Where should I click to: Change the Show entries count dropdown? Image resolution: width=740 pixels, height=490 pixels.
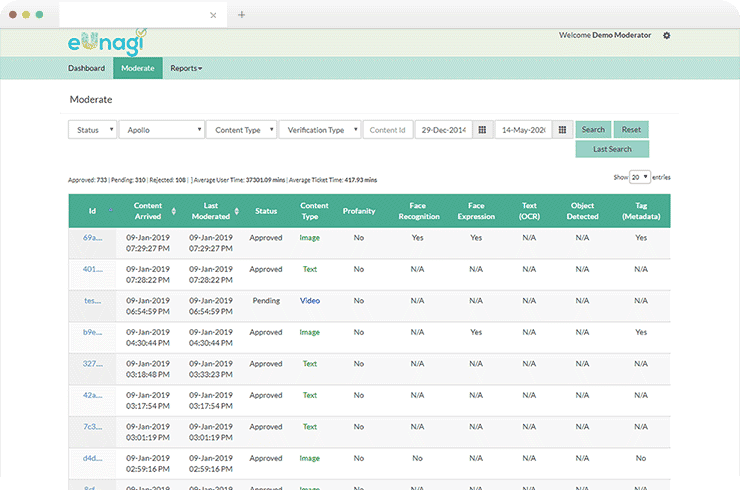click(x=639, y=177)
